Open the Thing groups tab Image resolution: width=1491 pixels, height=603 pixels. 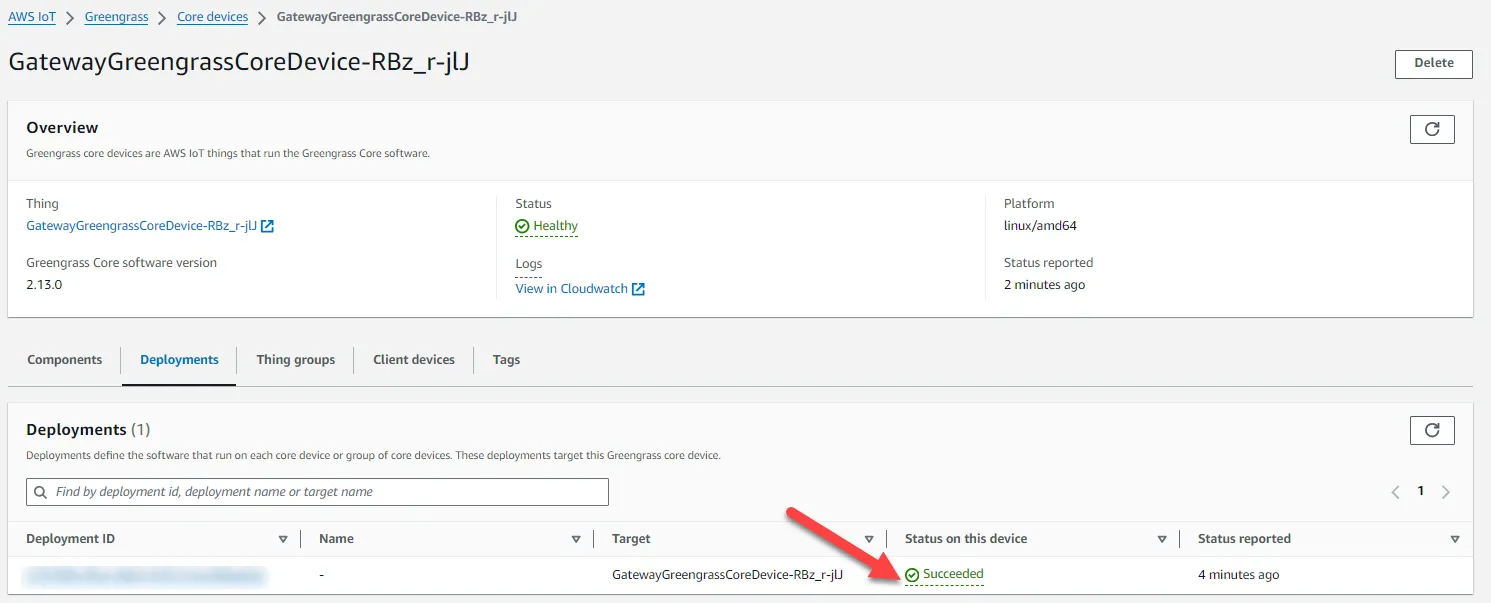point(296,360)
